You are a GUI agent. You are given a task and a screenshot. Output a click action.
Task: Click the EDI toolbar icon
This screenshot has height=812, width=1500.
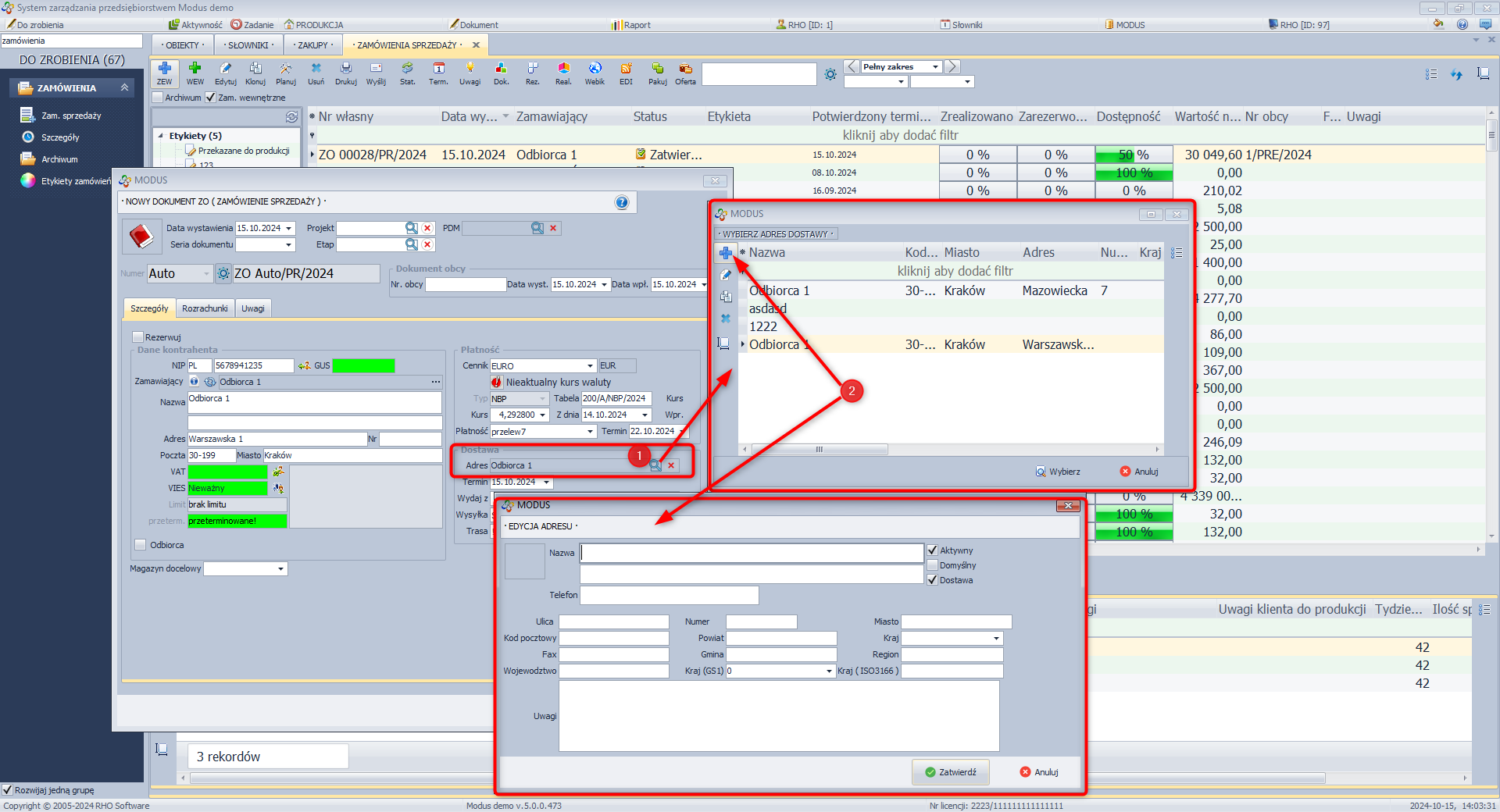pyautogui.click(x=626, y=73)
